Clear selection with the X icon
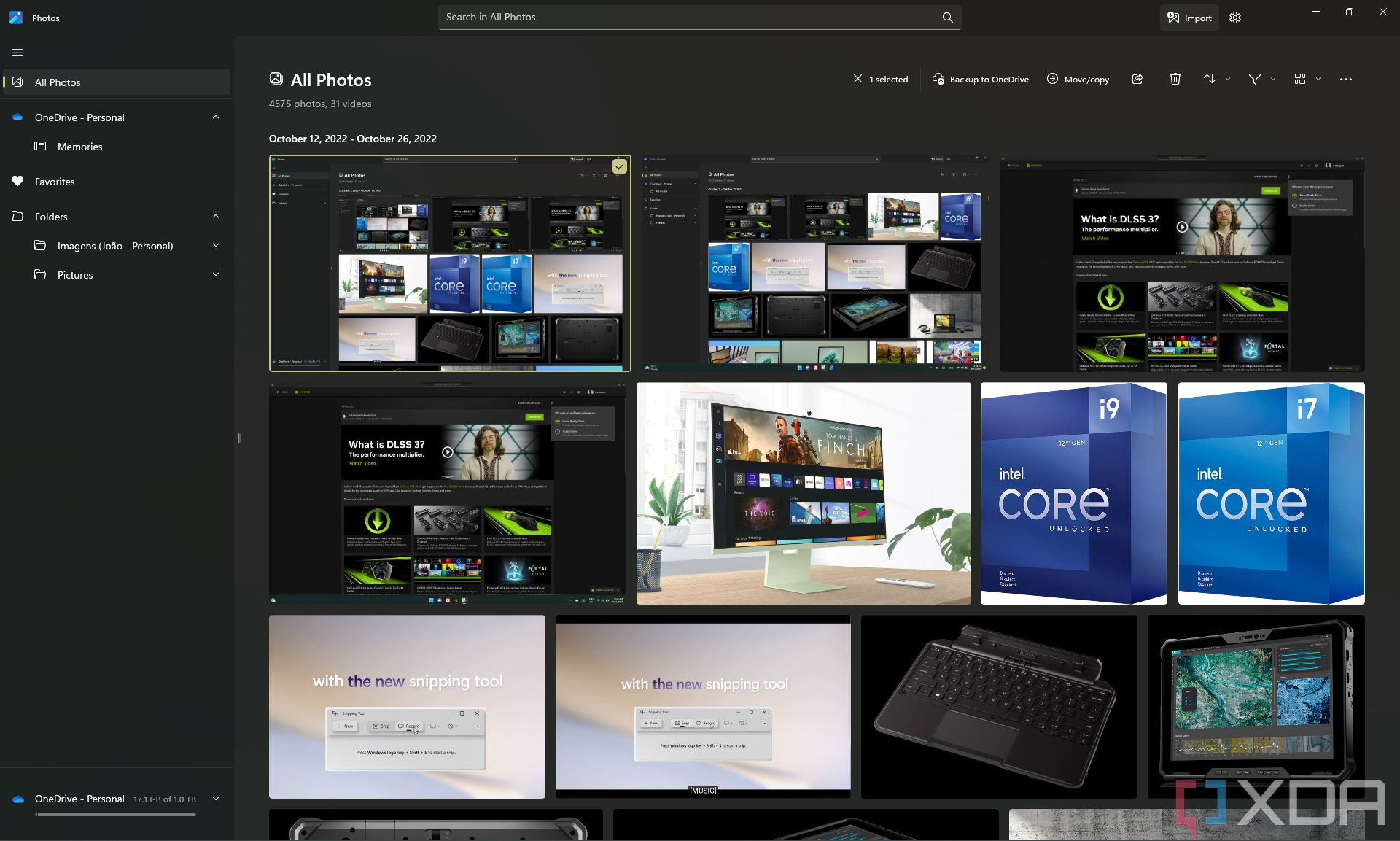1400x841 pixels. click(857, 79)
